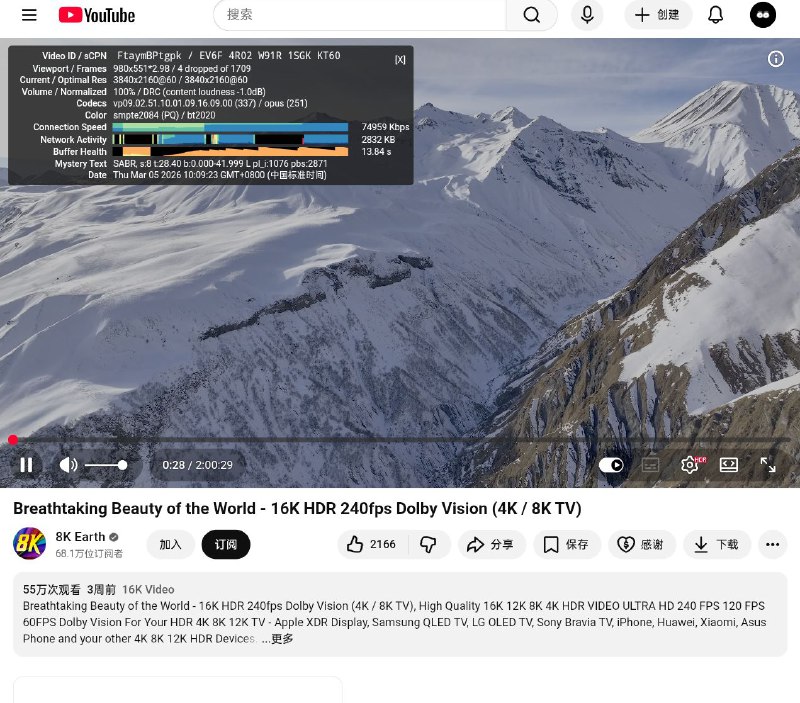Click the search magnifier button
The height and width of the screenshot is (703, 800).
coord(532,15)
